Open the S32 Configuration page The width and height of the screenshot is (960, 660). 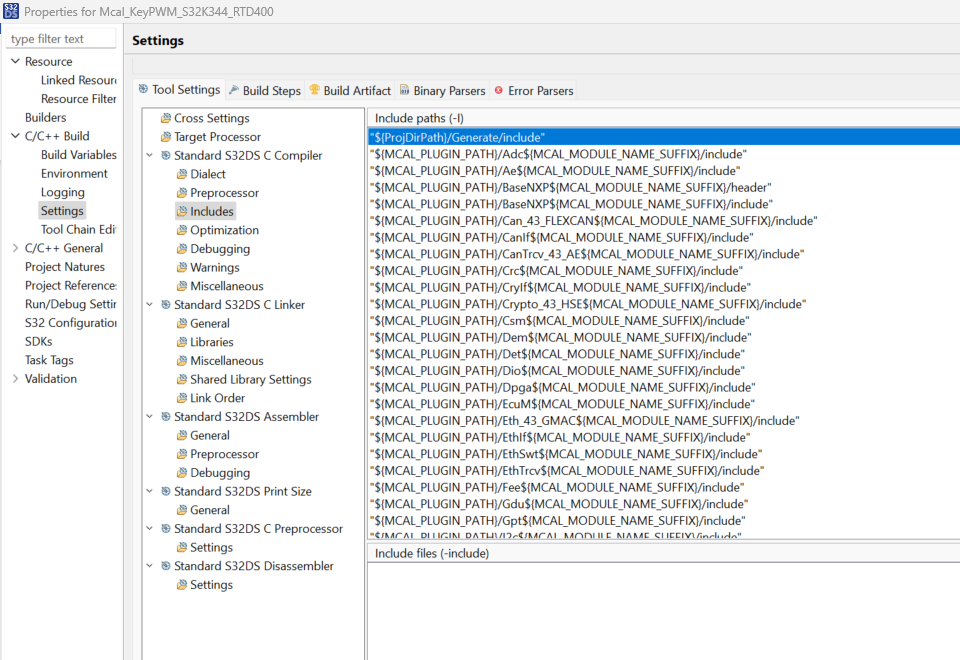70,323
